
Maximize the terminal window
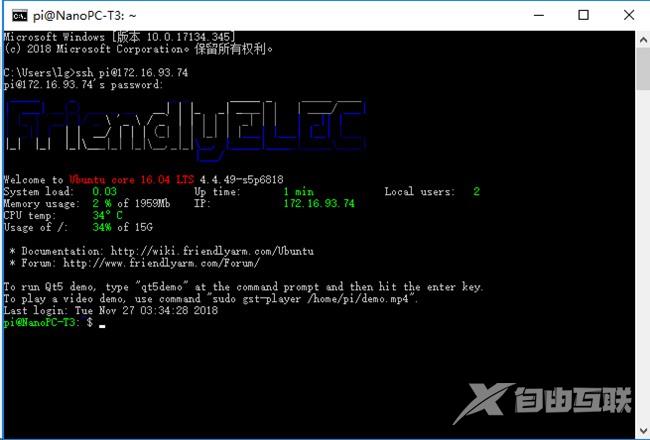click(583, 15)
